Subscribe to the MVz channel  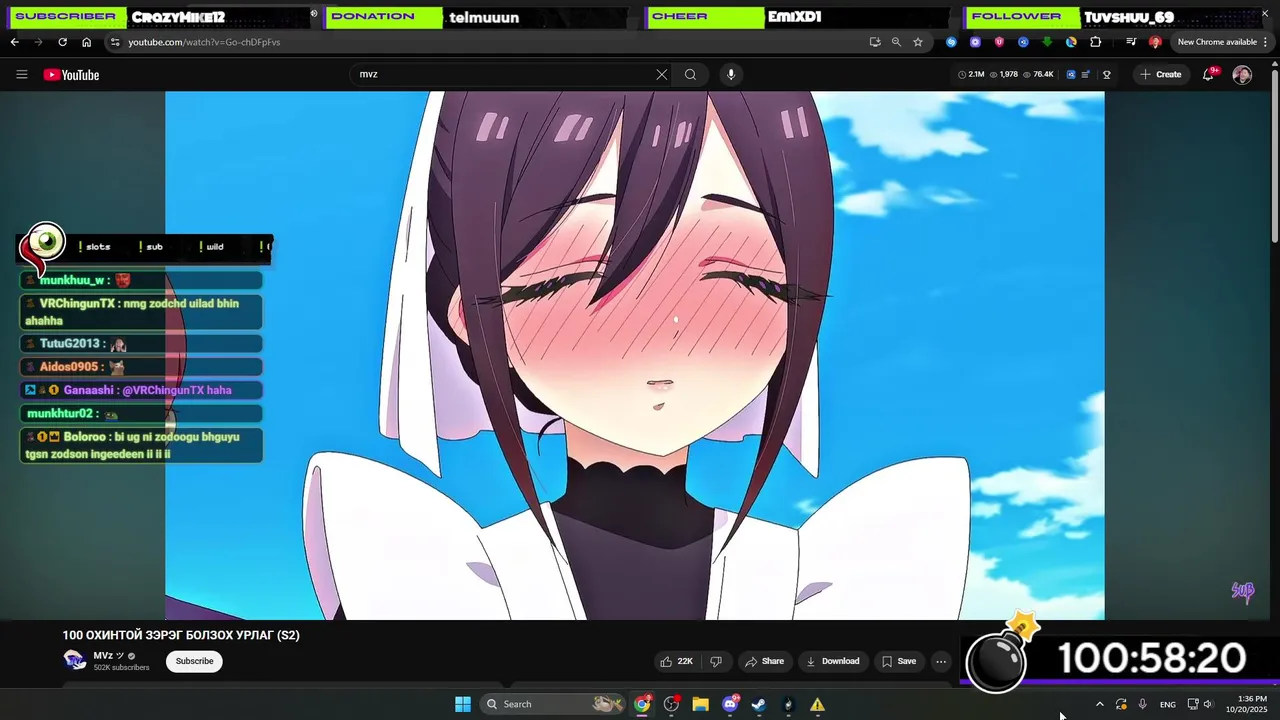click(x=194, y=661)
